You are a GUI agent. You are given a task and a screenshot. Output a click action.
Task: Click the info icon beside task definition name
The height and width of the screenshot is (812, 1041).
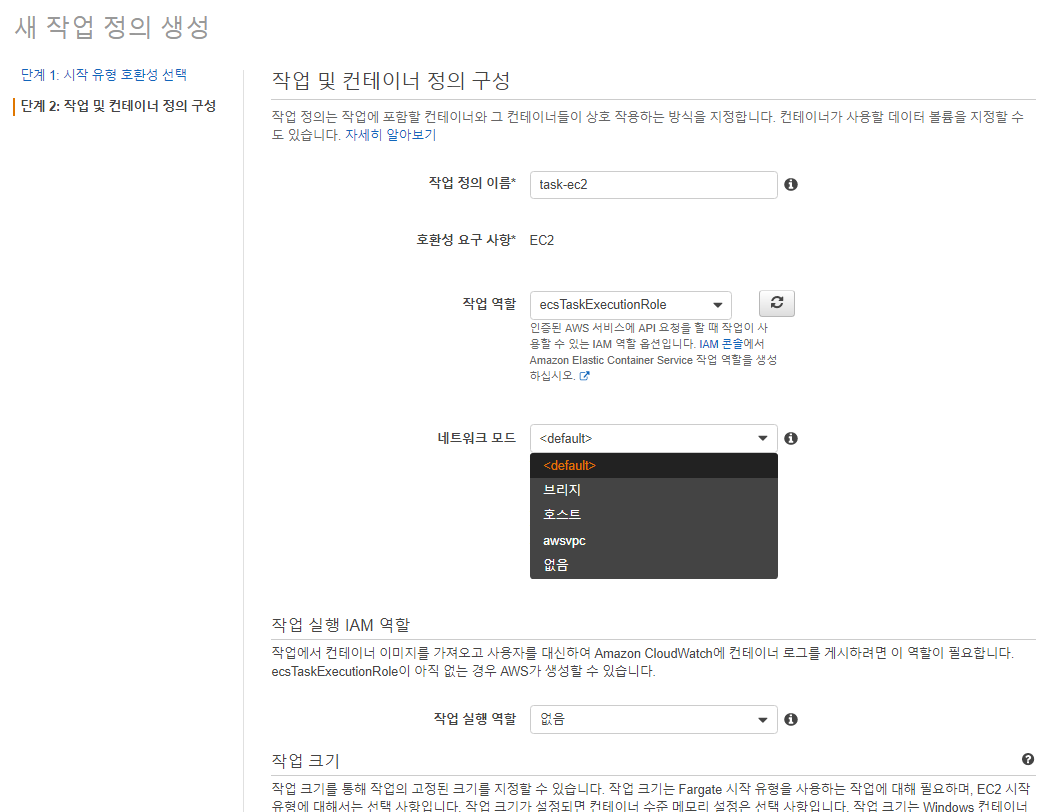point(791,185)
